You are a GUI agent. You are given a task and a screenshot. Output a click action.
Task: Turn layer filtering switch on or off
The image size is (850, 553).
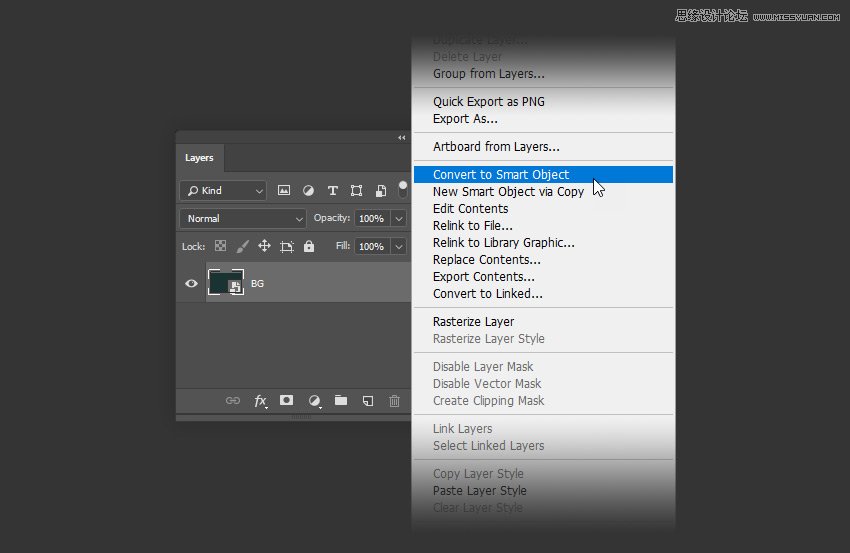(x=403, y=188)
